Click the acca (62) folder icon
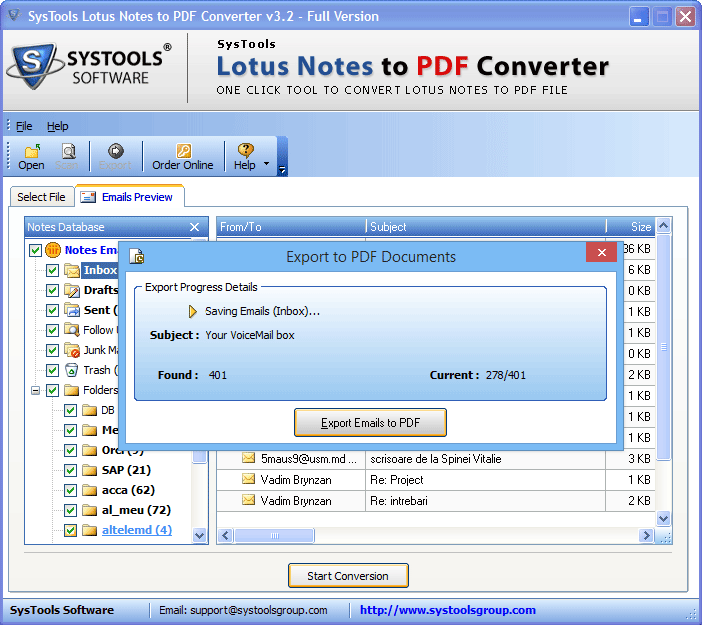This screenshot has height=625, width=702. (90, 490)
